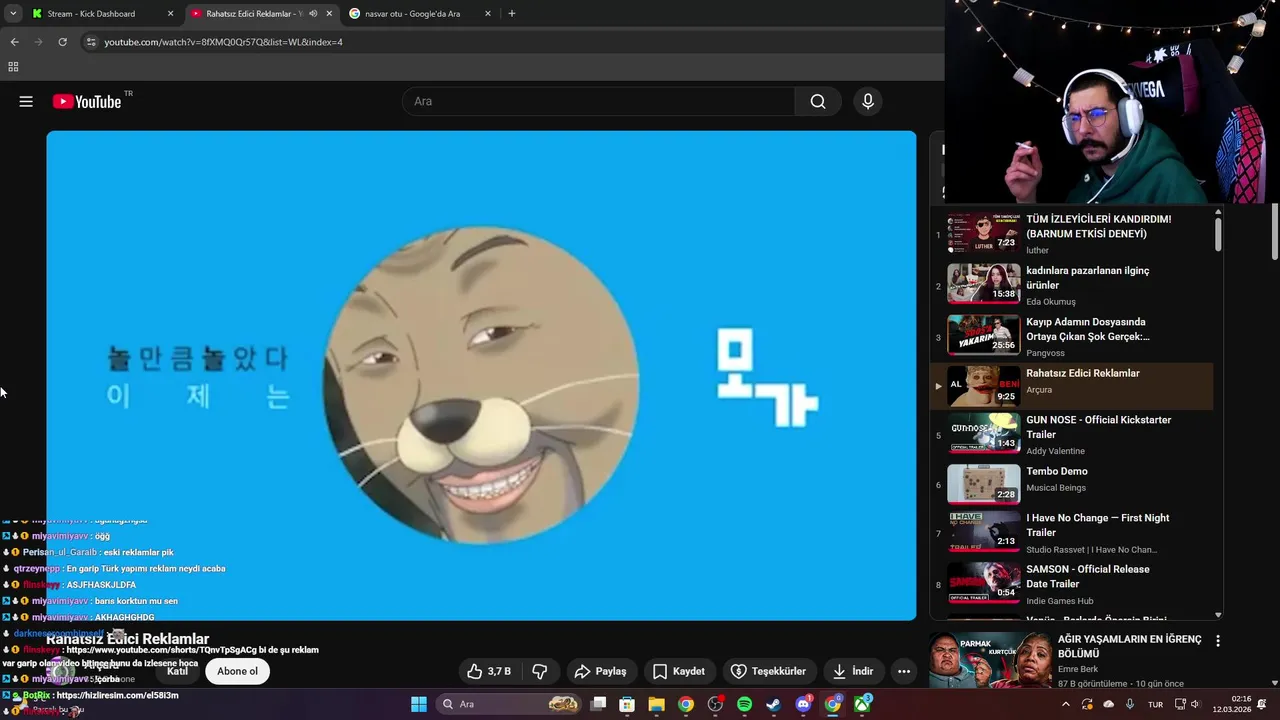The image size is (1280, 720).
Task: Start voice search with the microphone
Action: tap(868, 101)
